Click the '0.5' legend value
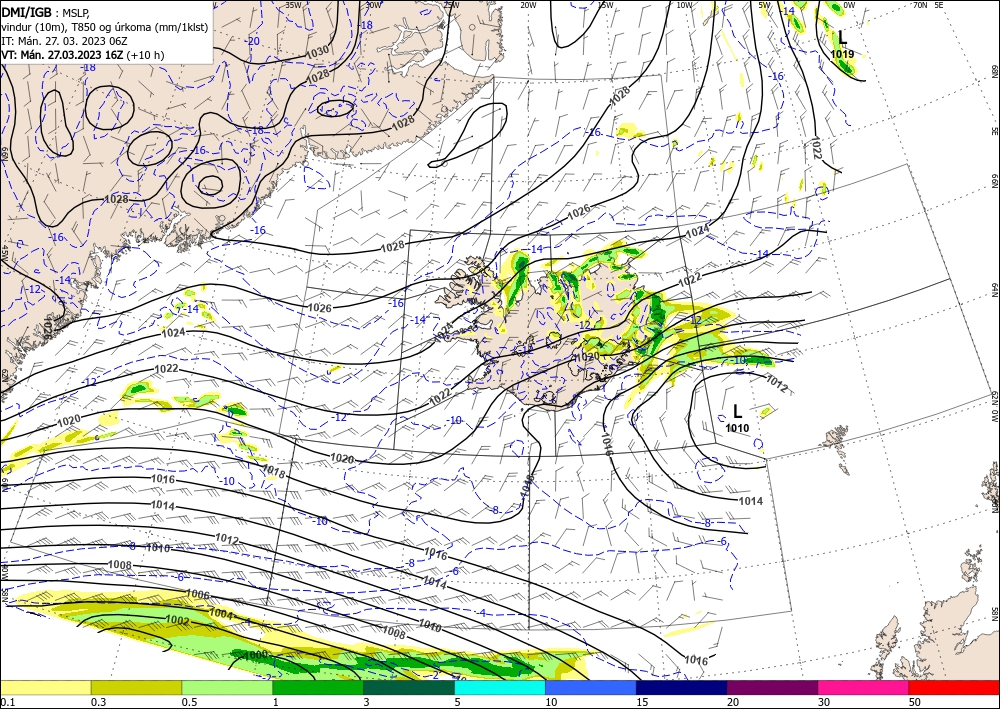The height and width of the screenshot is (709, 1000). 189,702
